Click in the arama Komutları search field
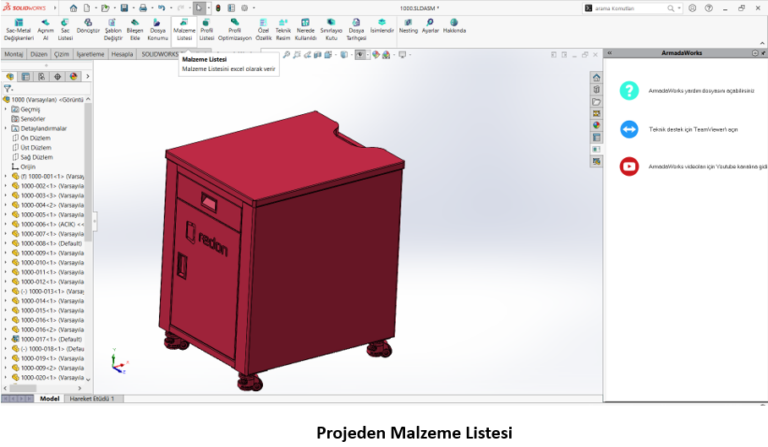 [x=650, y=8]
